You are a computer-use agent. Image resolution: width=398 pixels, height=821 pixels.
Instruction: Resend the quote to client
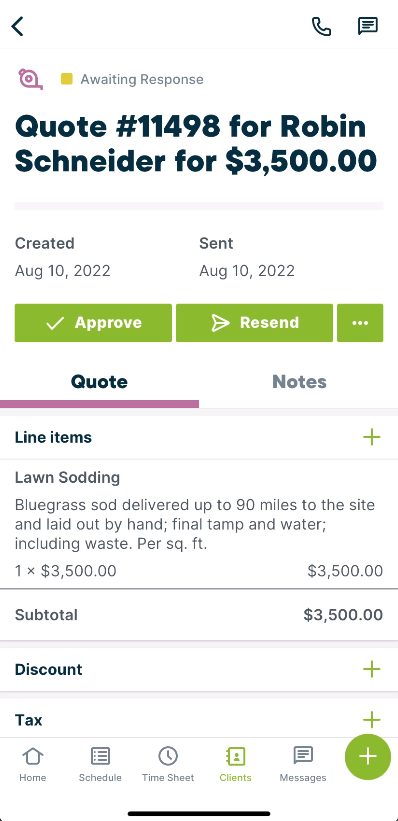[x=255, y=323]
